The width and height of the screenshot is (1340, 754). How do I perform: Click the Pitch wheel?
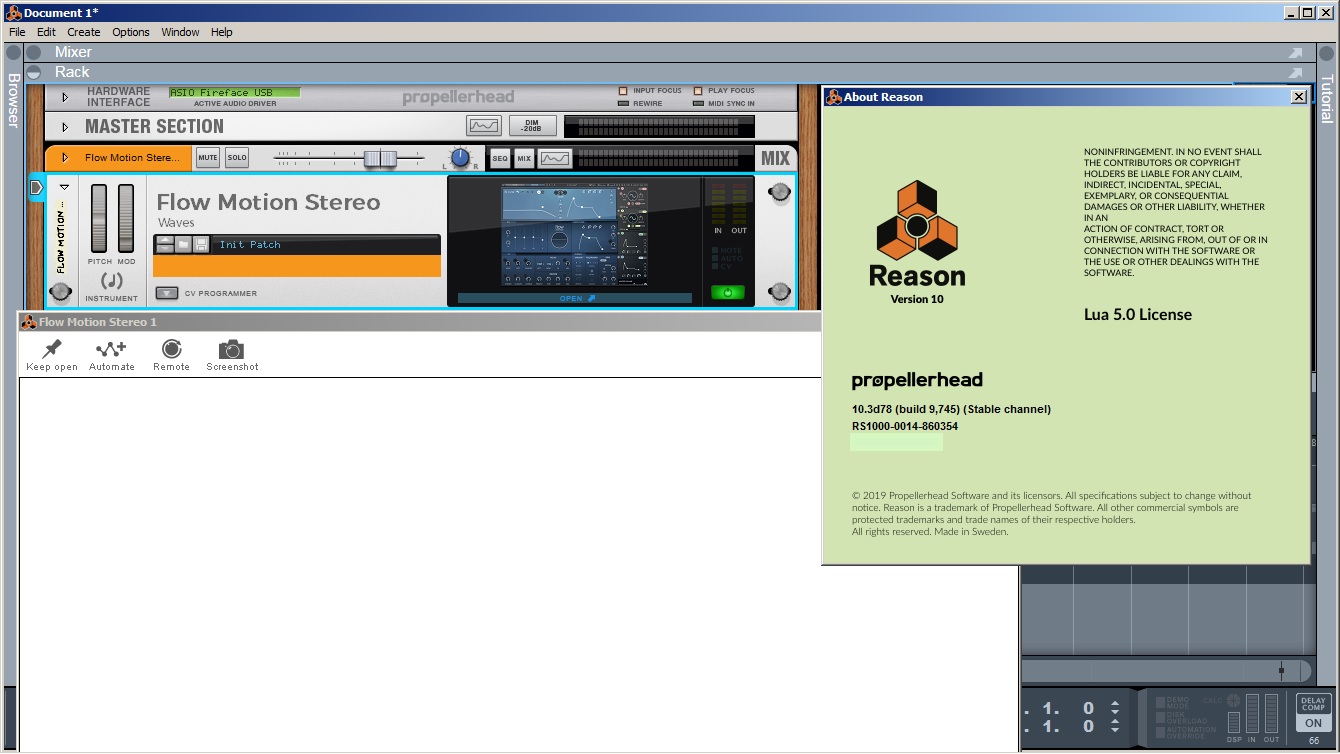(98, 218)
